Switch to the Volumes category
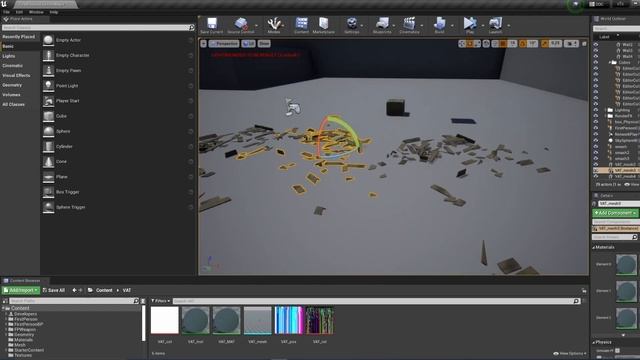The image size is (640, 360). click(x=11, y=95)
